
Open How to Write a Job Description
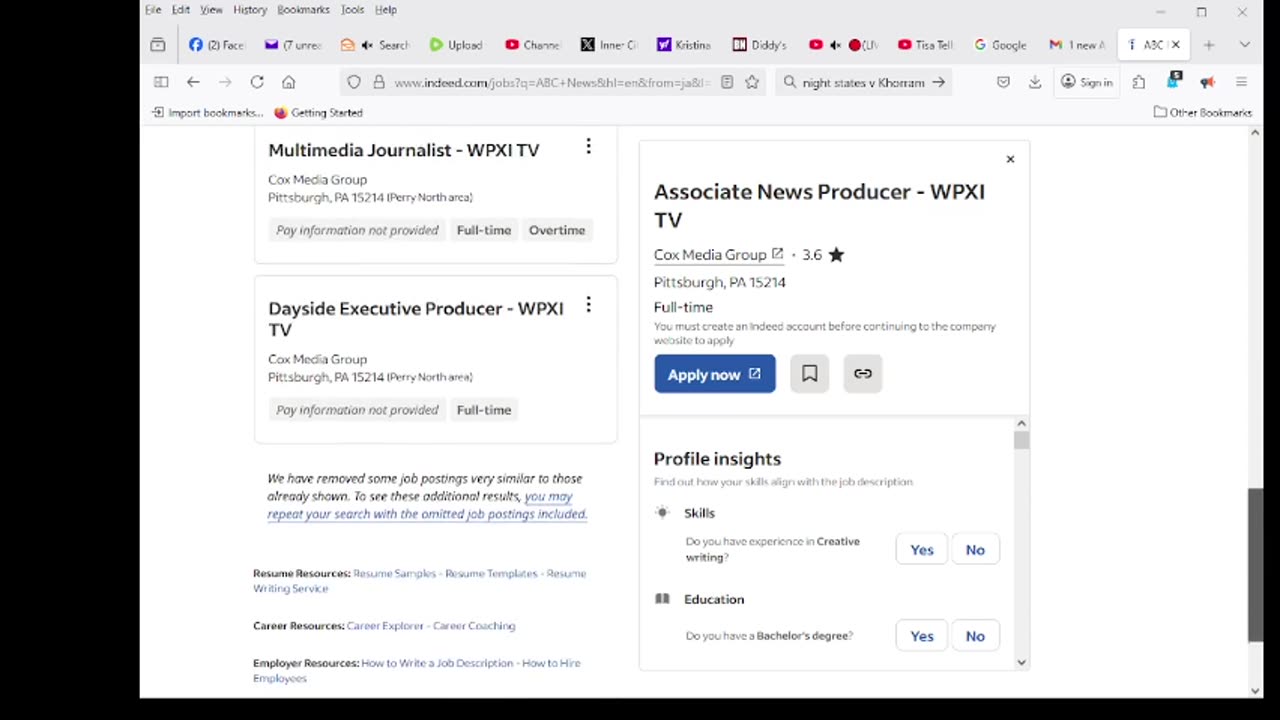[x=437, y=663]
